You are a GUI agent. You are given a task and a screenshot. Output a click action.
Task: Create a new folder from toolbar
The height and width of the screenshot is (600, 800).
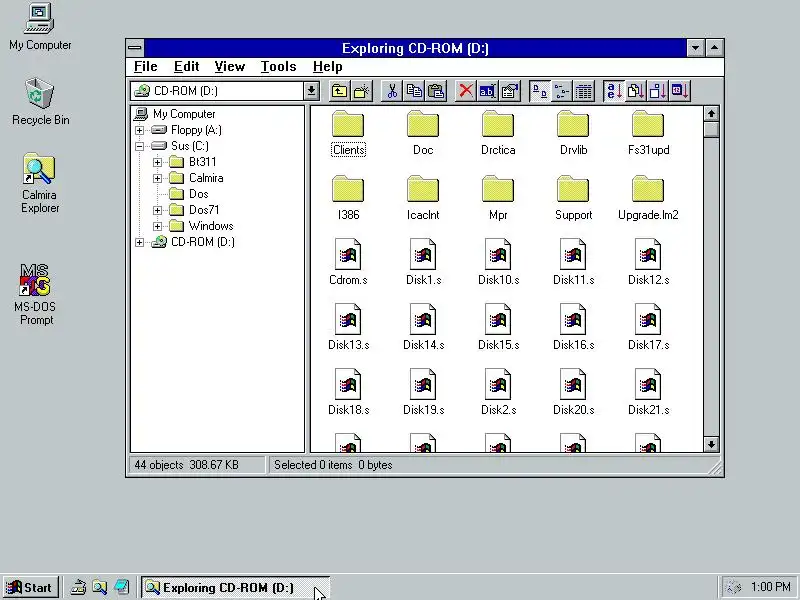(361, 91)
